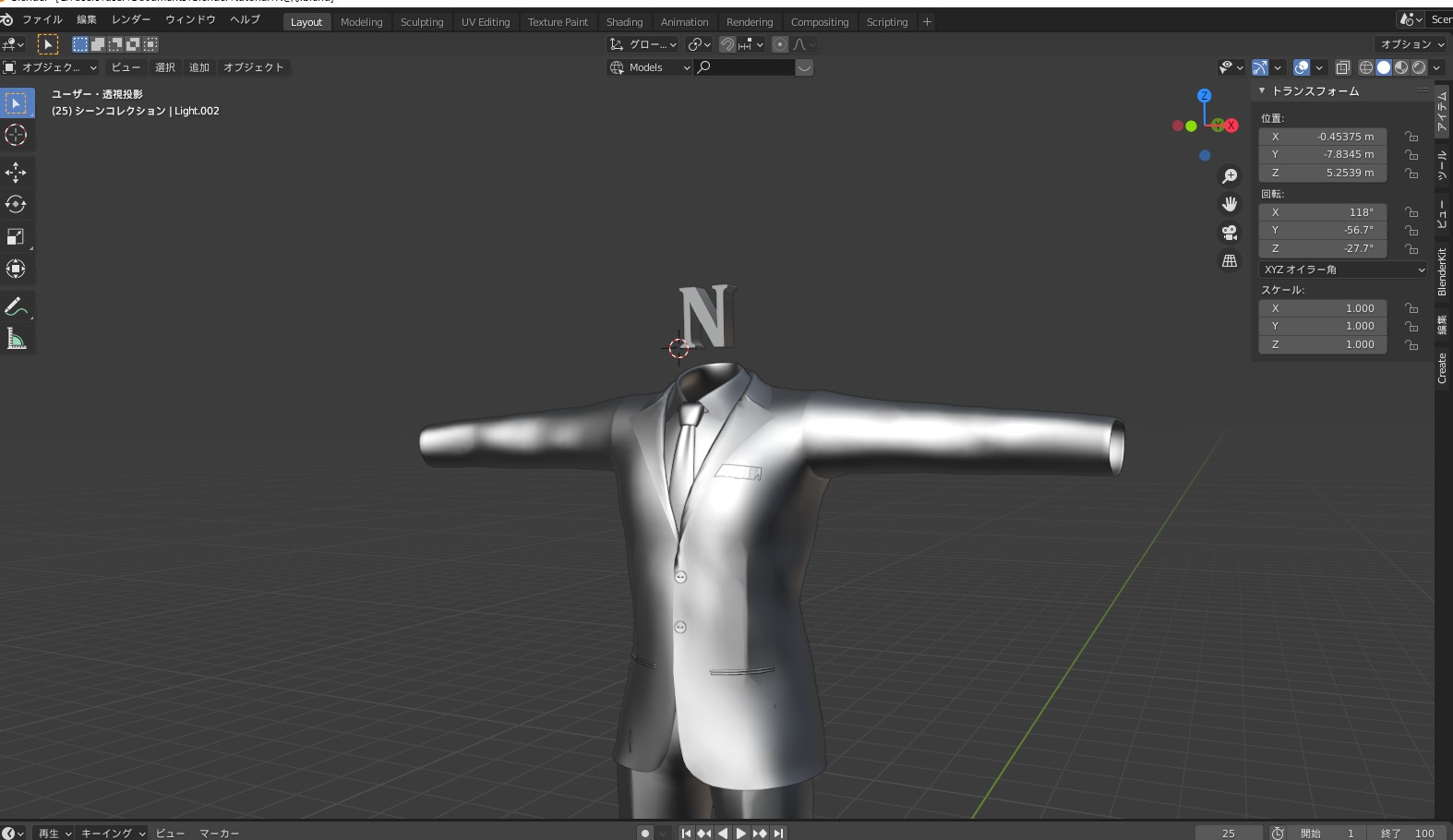Switch to material preview shading
The width and height of the screenshot is (1453, 840).
[1401, 67]
